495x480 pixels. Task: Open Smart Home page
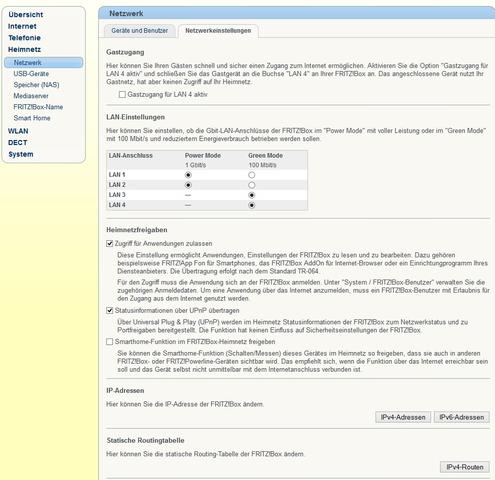coord(32,118)
